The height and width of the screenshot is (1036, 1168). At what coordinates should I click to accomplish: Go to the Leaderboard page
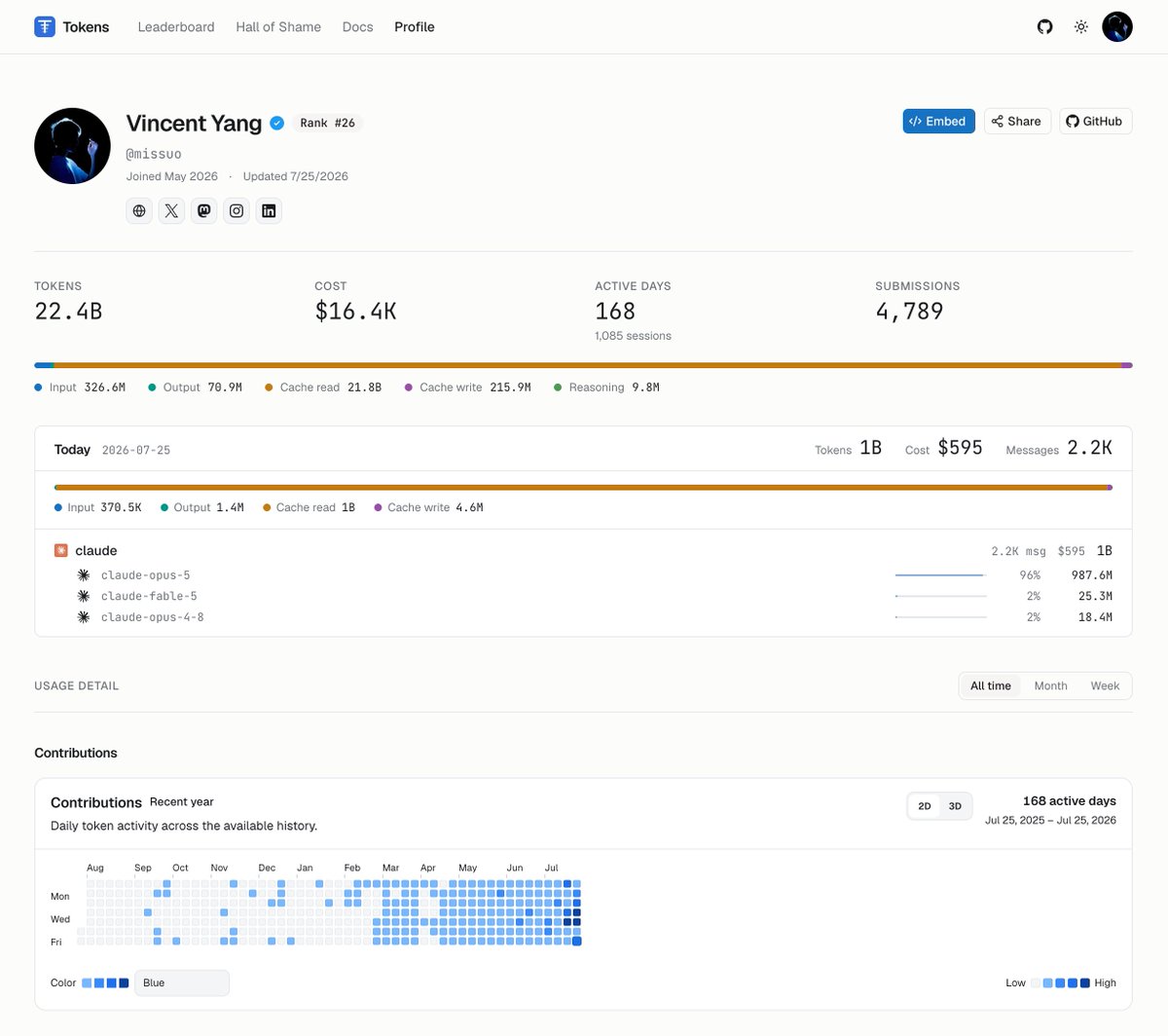click(x=176, y=27)
